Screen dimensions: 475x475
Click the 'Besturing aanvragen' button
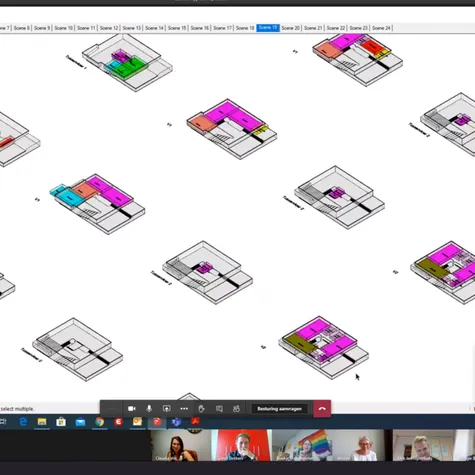[x=279, y=409]
